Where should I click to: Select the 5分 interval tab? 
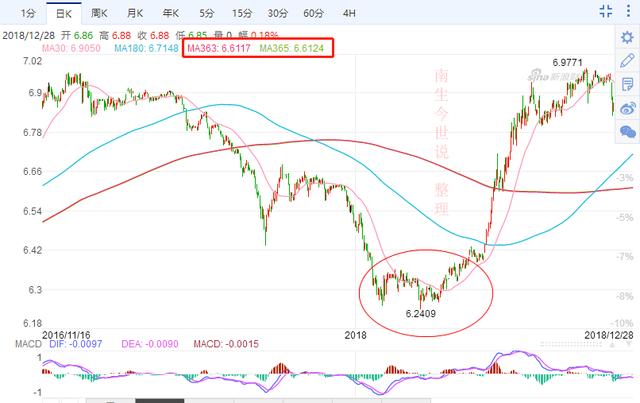pyautogui.click(x=206, y=13)
